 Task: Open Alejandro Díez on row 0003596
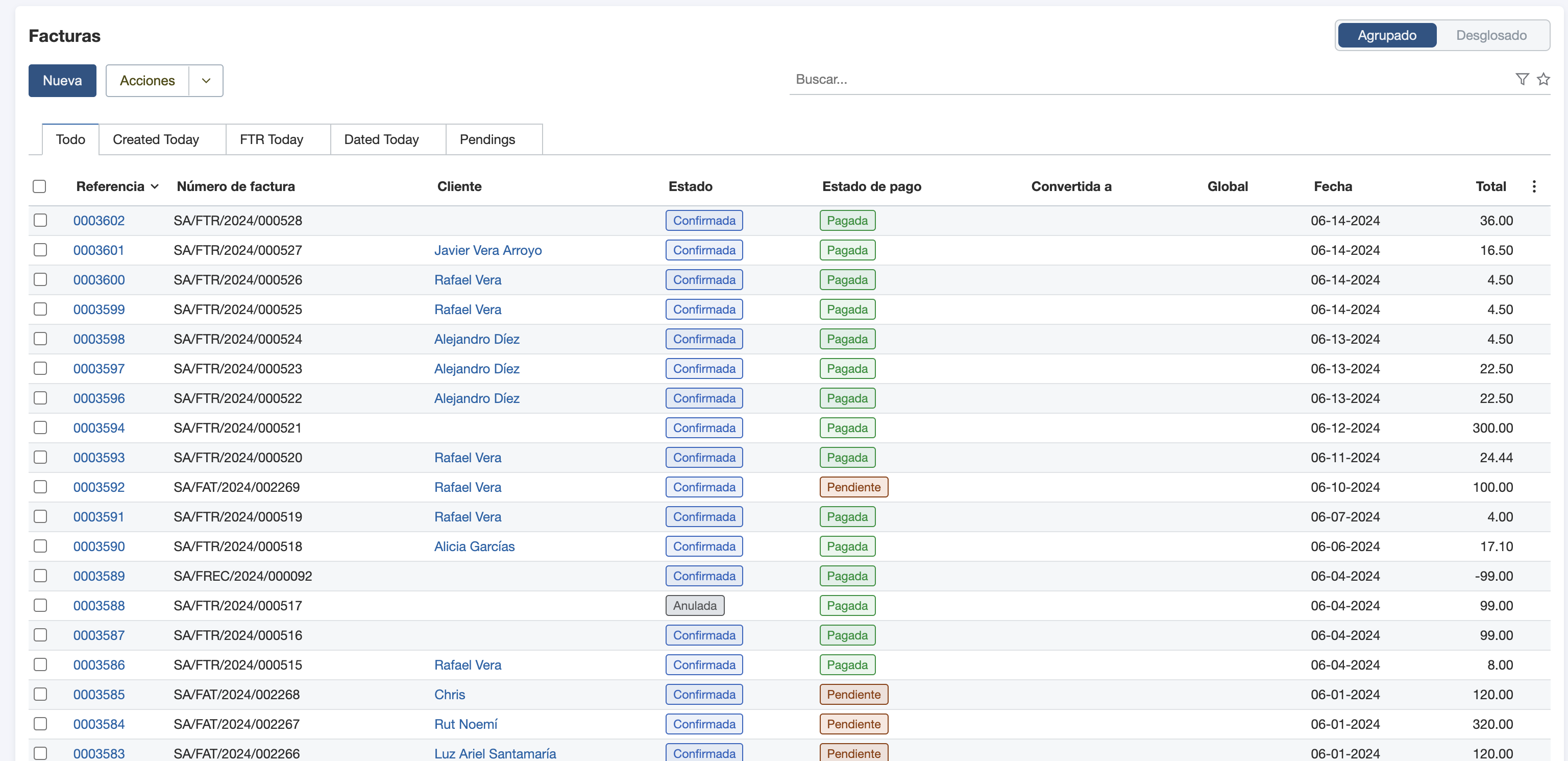coord(477,398)
